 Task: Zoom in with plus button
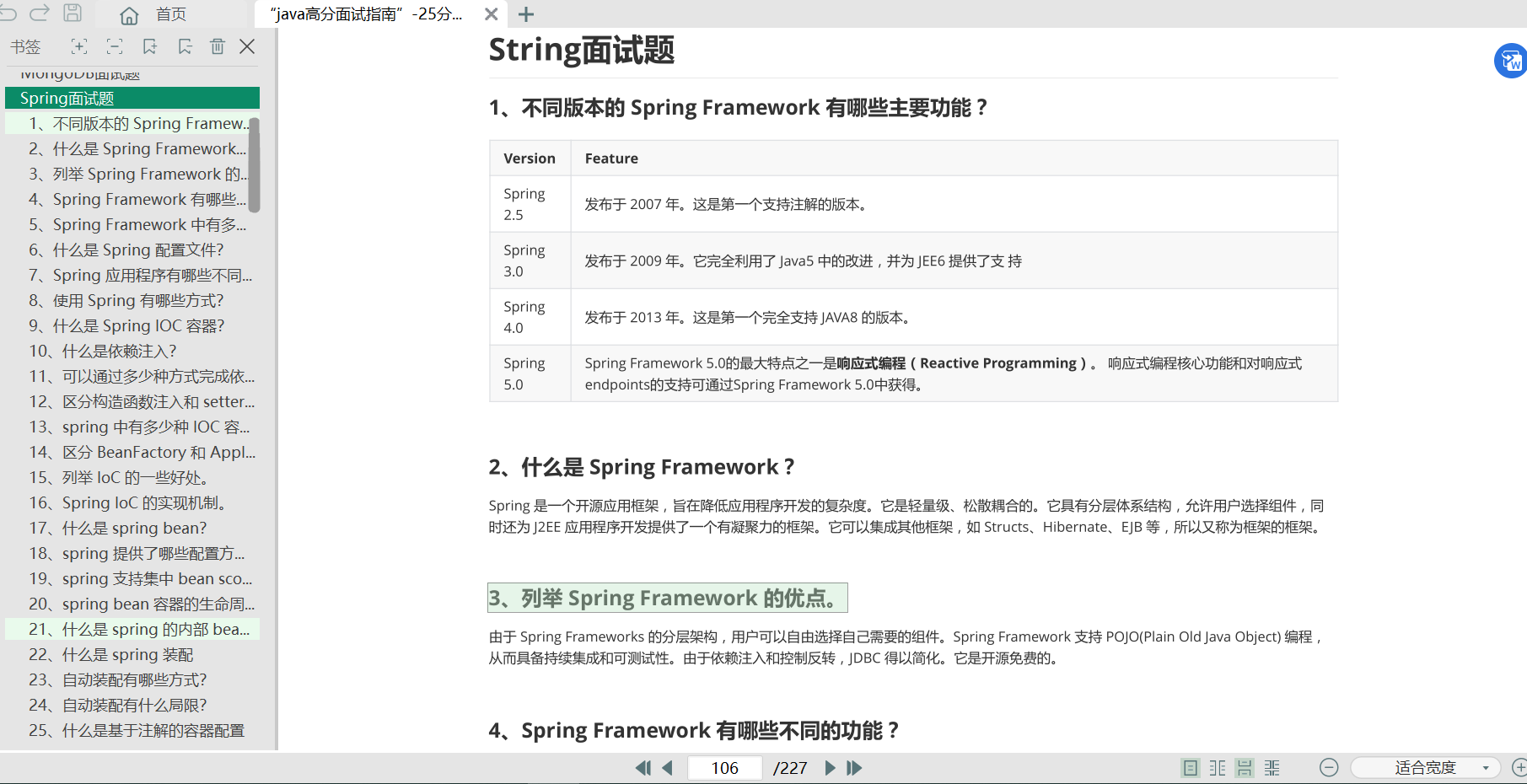[1519, 768]
